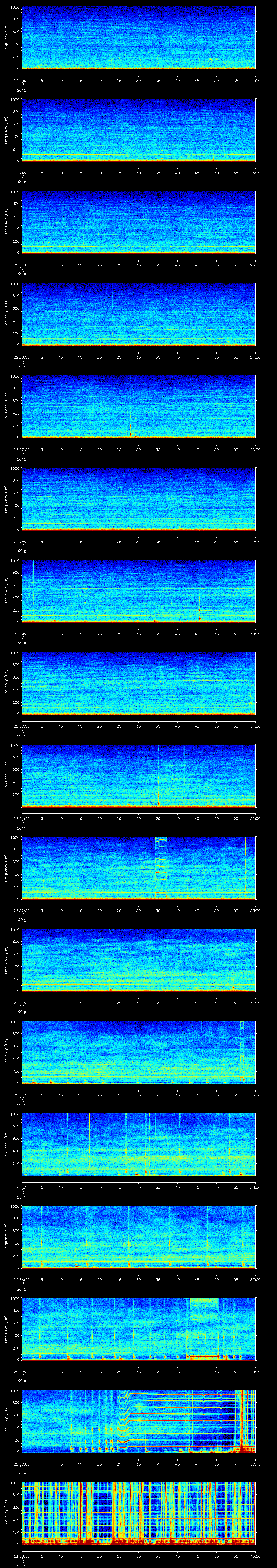Click the 22:30:00 time axis label

point(21,726)
